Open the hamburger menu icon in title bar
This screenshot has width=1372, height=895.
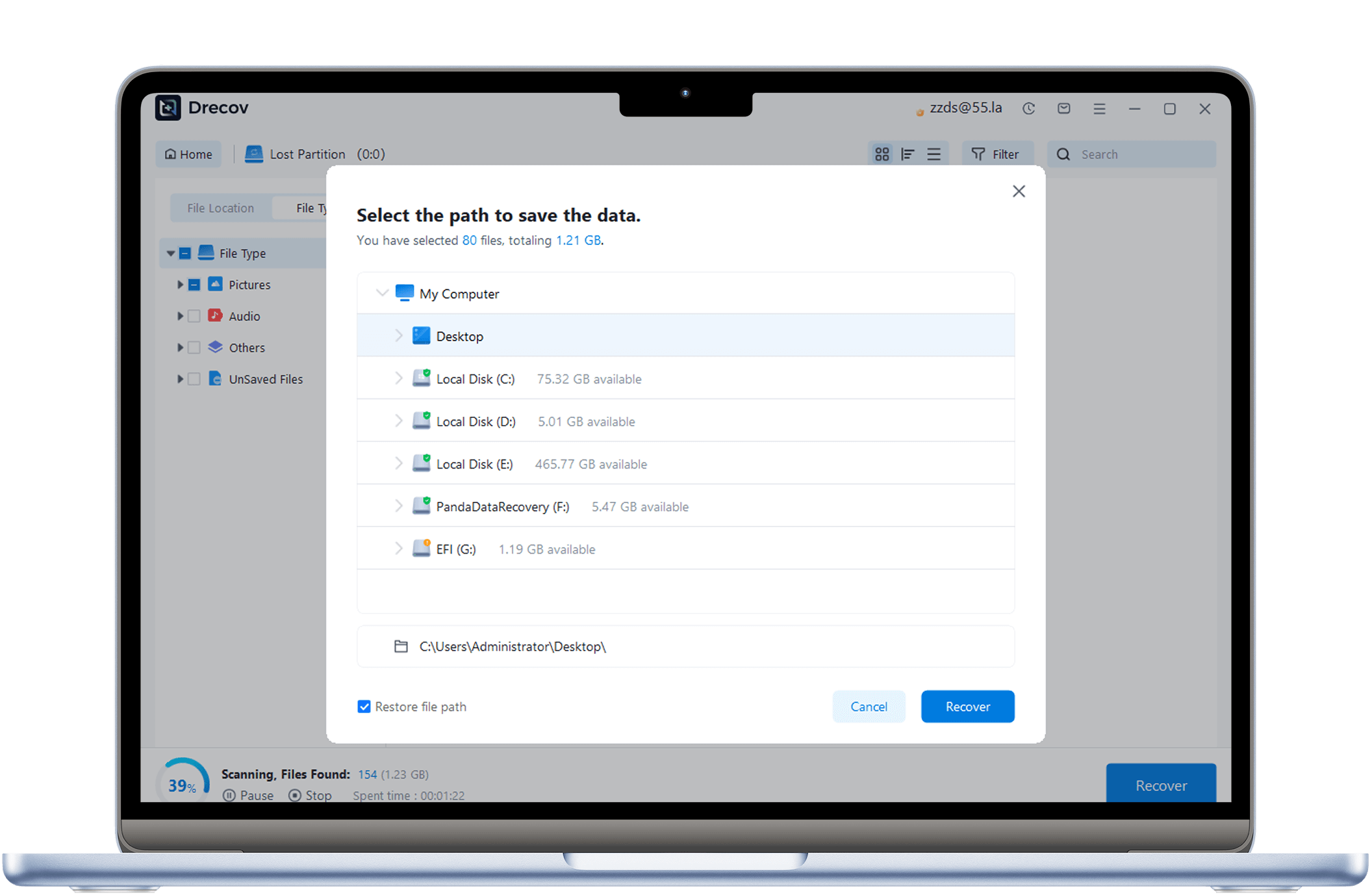[1099, 109]
